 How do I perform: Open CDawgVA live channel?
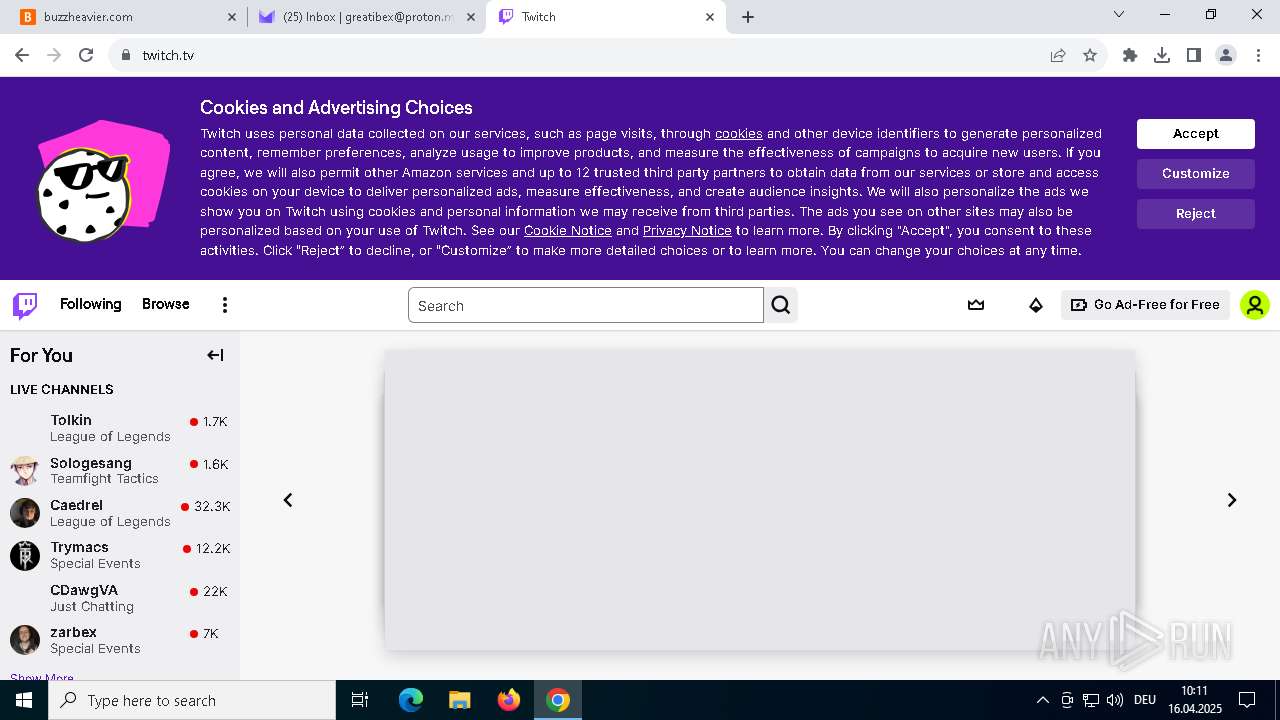[x=120, y=598]
